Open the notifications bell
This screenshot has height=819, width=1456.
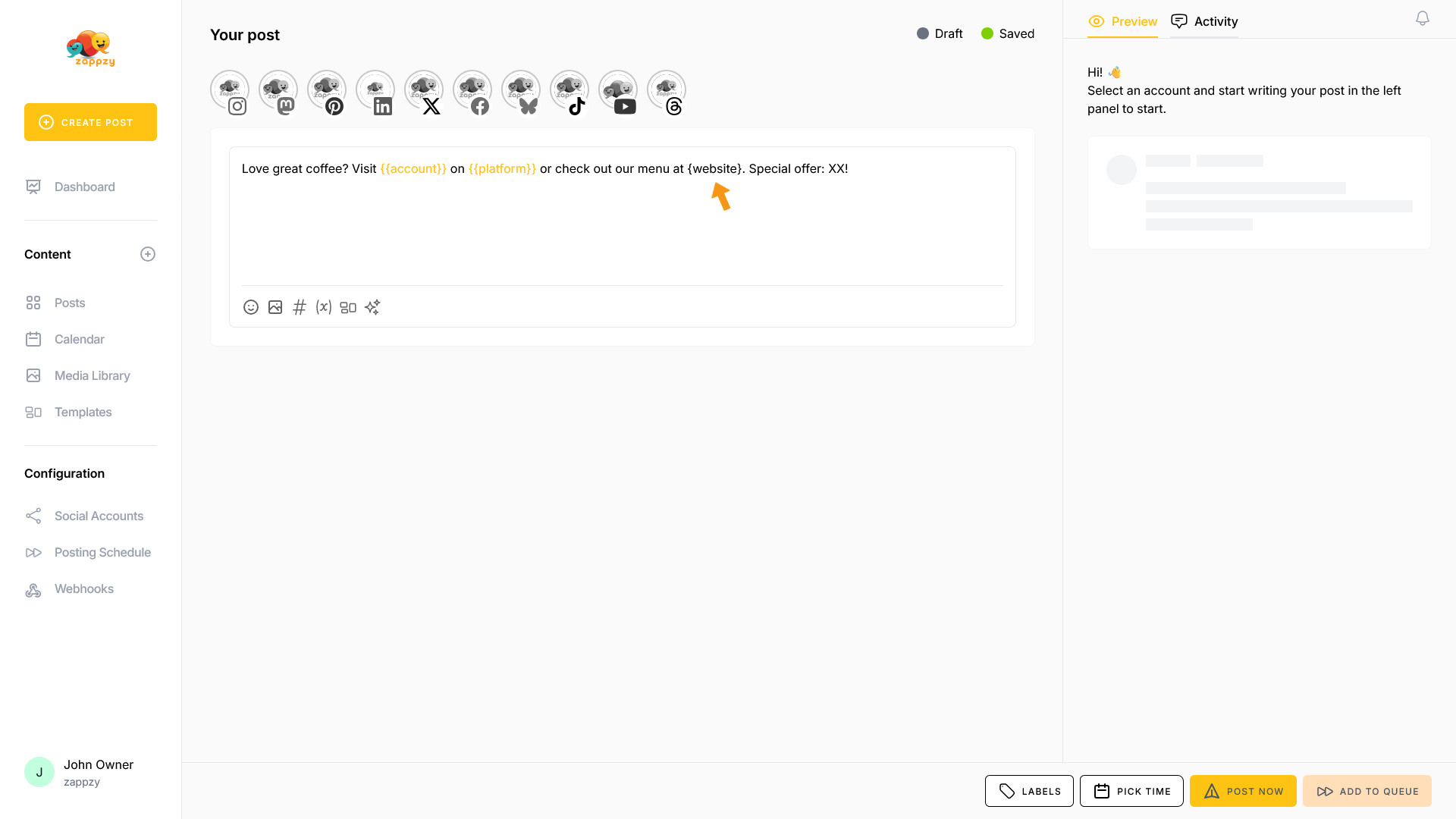[1423, 18]
